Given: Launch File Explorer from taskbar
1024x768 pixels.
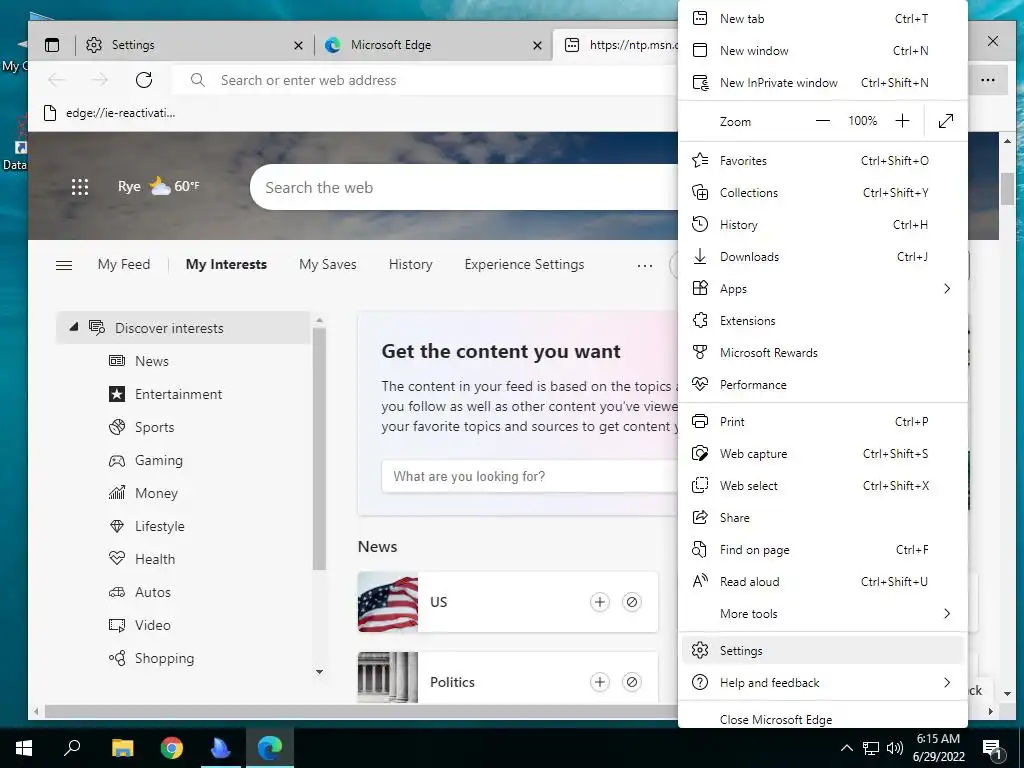Looking at the screenshot, I should pos(122,747).
